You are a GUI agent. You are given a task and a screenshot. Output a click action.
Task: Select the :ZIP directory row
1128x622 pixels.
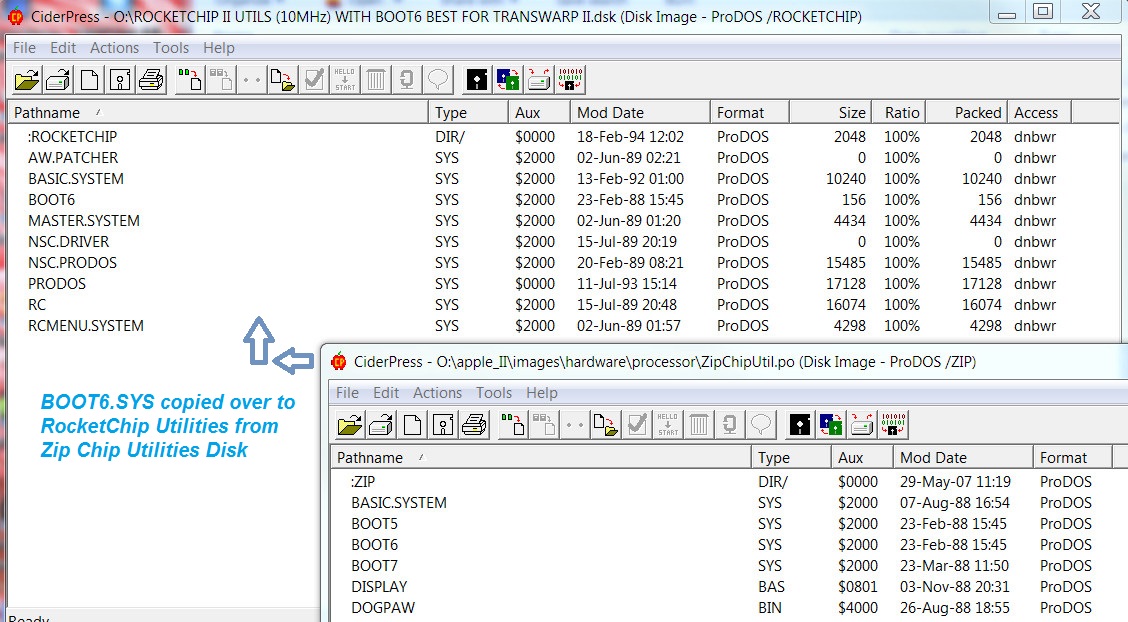point(729,482)
